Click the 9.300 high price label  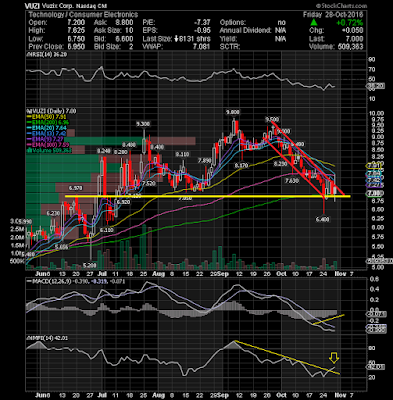pos(143,124)
